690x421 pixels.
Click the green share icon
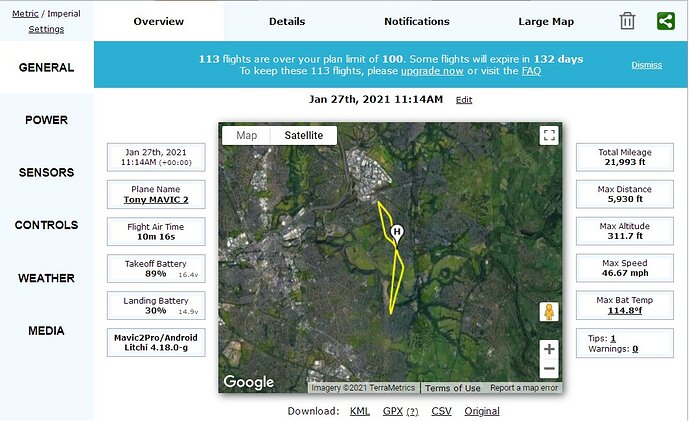point(665,21)
